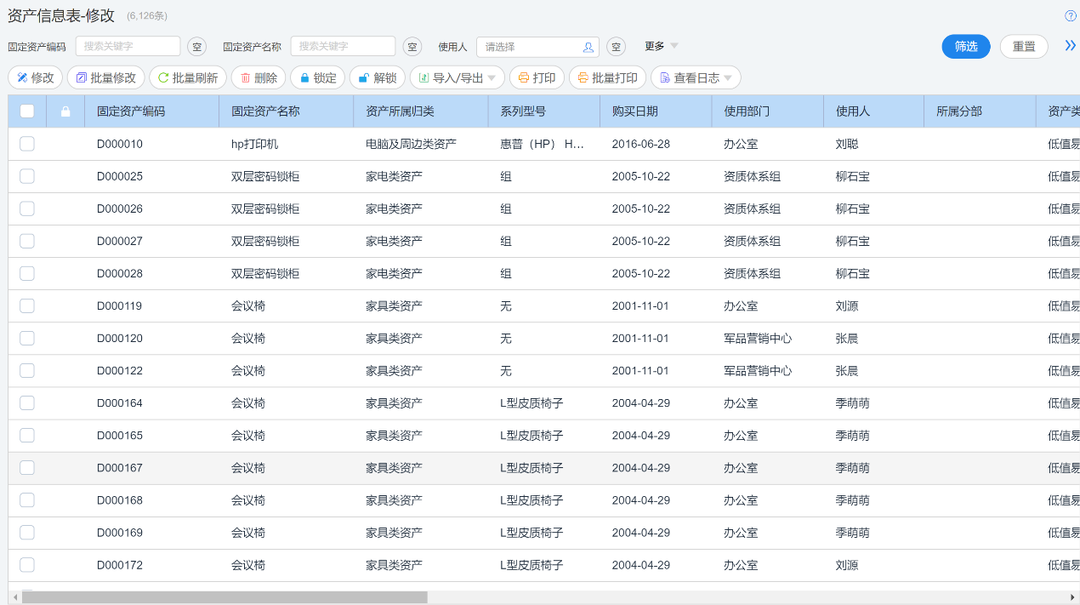Click the 重置 reset button
The width and height of the screenshot is (1080, 605).
(x=1023, y=47)
